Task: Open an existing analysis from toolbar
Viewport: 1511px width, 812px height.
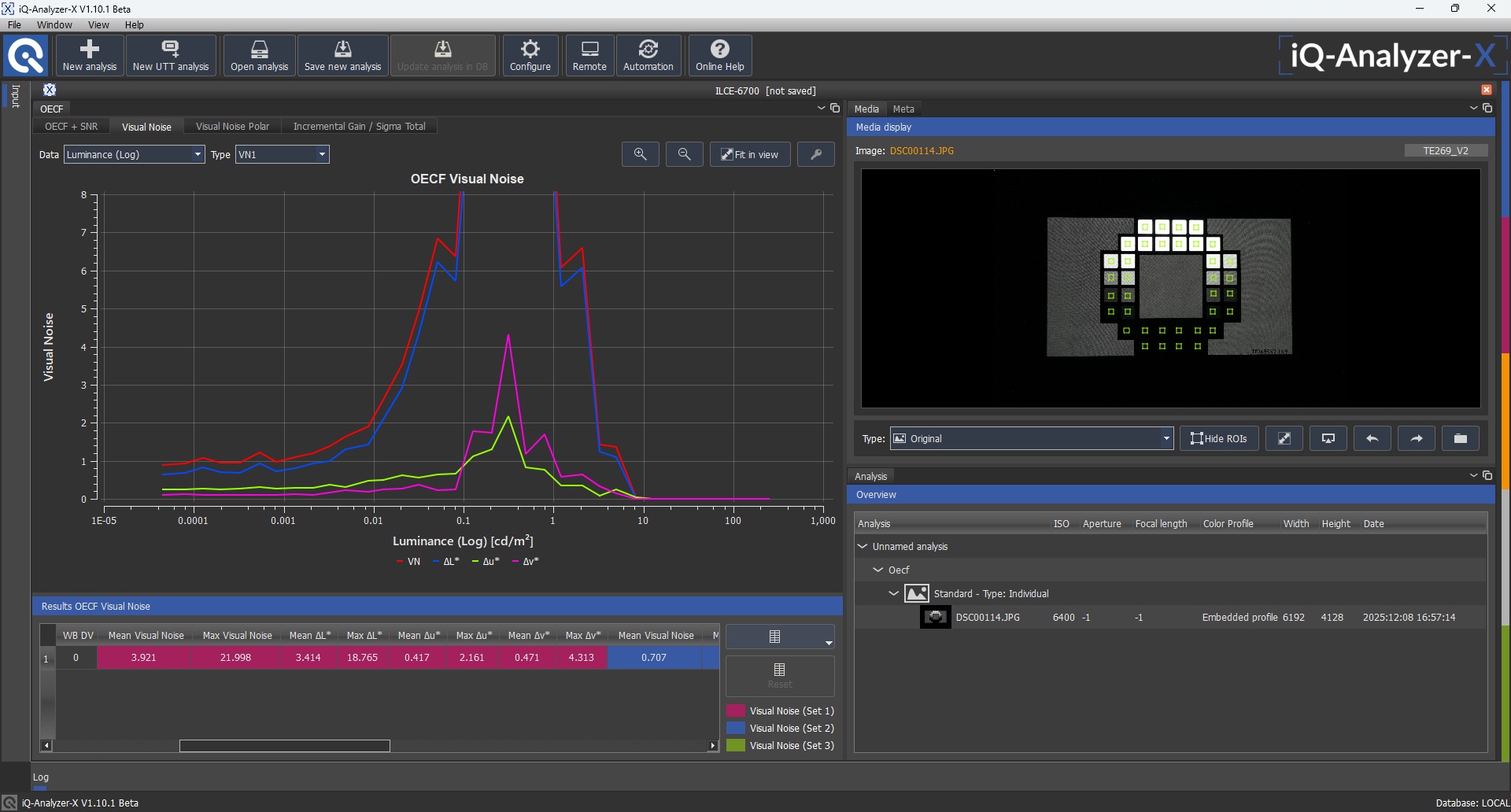Action: point(260,55)
